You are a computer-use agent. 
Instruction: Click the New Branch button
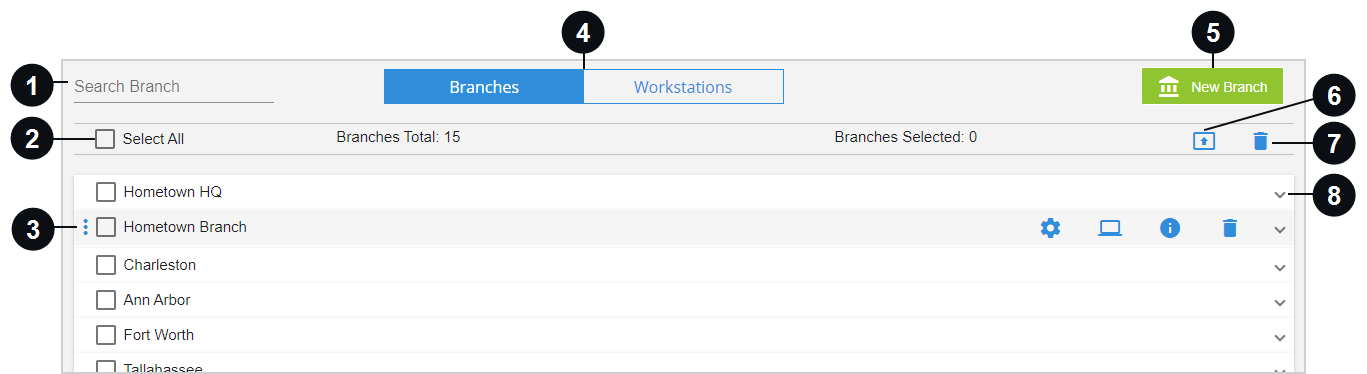click(1212, 87)
